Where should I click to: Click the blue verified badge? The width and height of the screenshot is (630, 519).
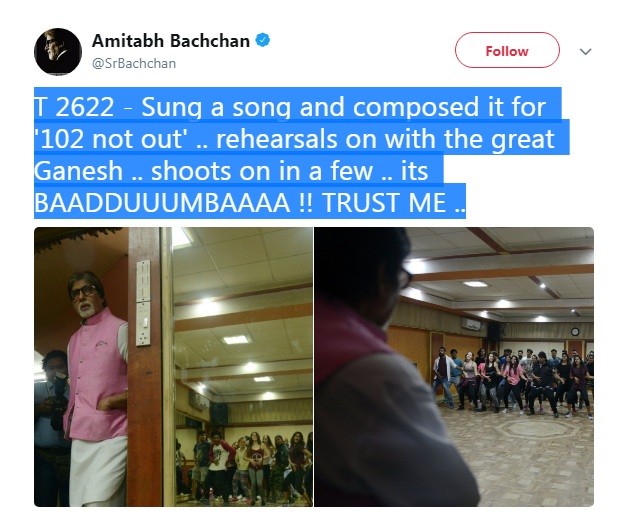(x=263, y=40)
